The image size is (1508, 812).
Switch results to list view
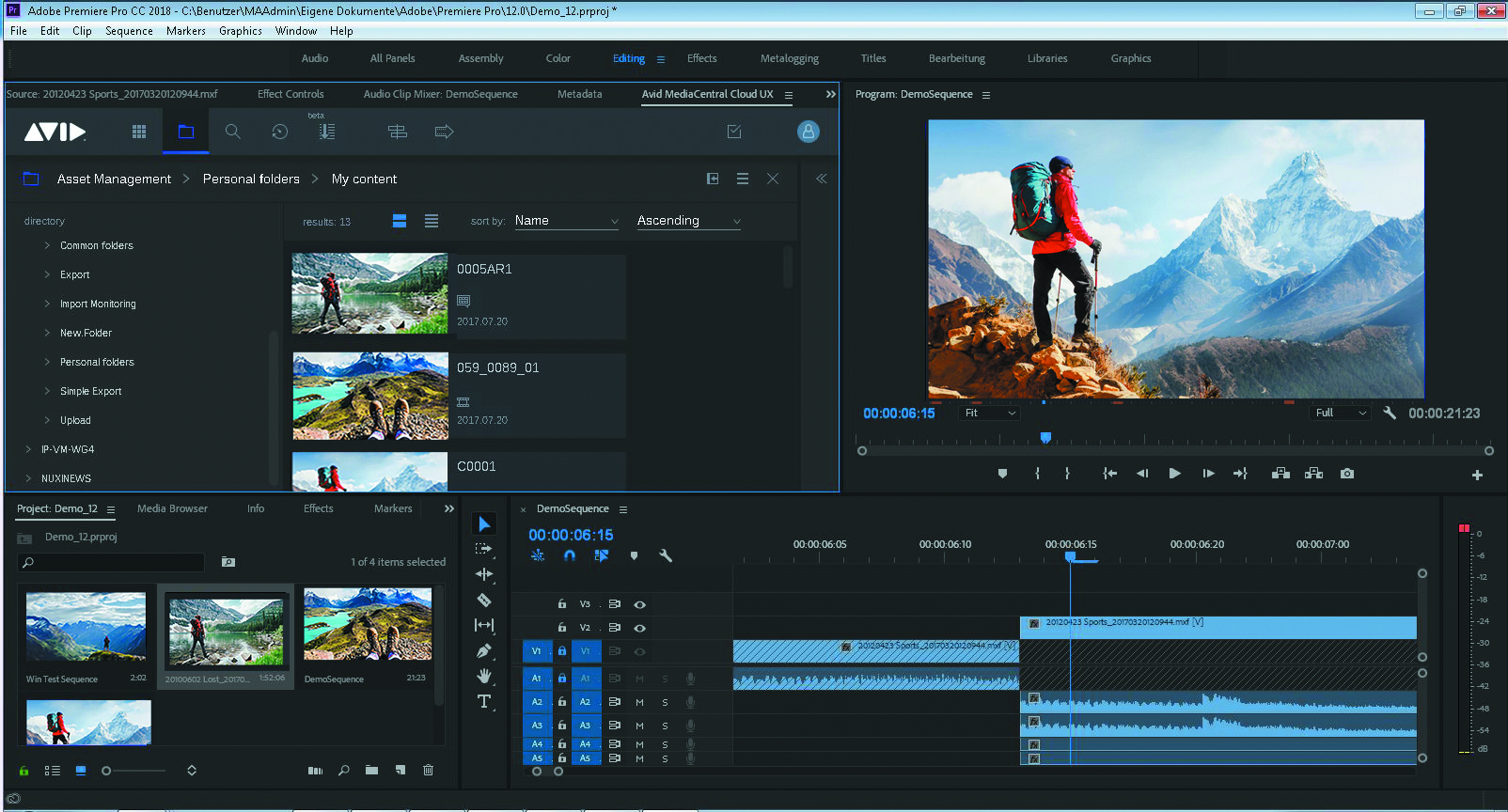pos(432,221)
